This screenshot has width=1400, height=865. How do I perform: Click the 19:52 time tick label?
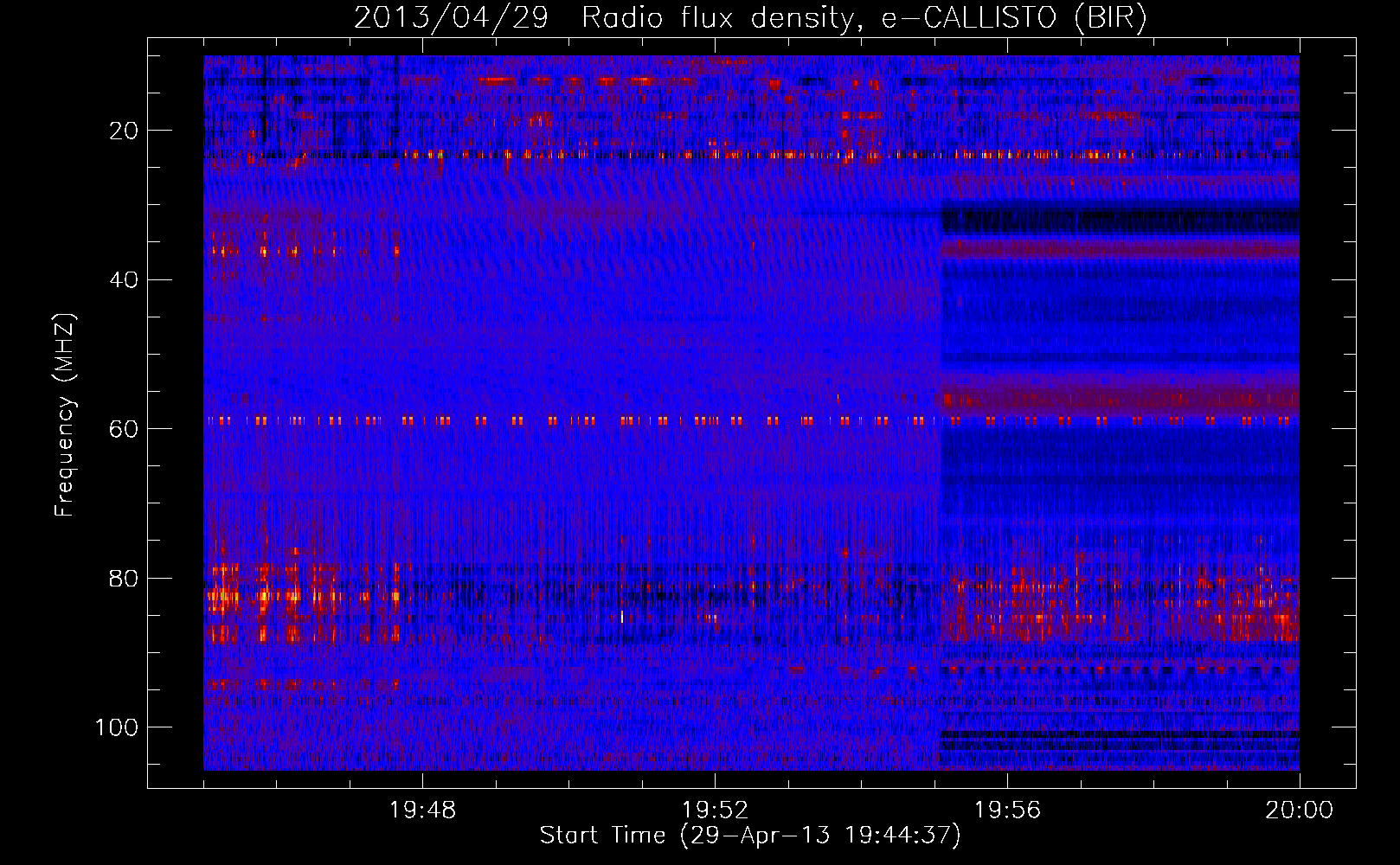tap(715, 811)
